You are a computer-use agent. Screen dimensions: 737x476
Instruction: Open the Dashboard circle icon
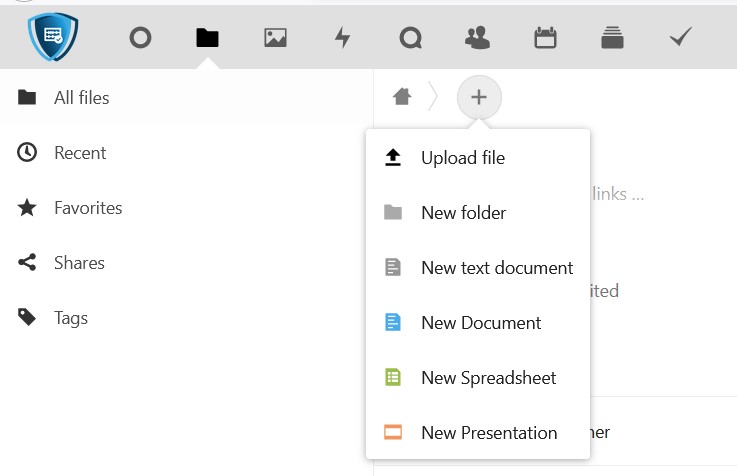[141, 38]
